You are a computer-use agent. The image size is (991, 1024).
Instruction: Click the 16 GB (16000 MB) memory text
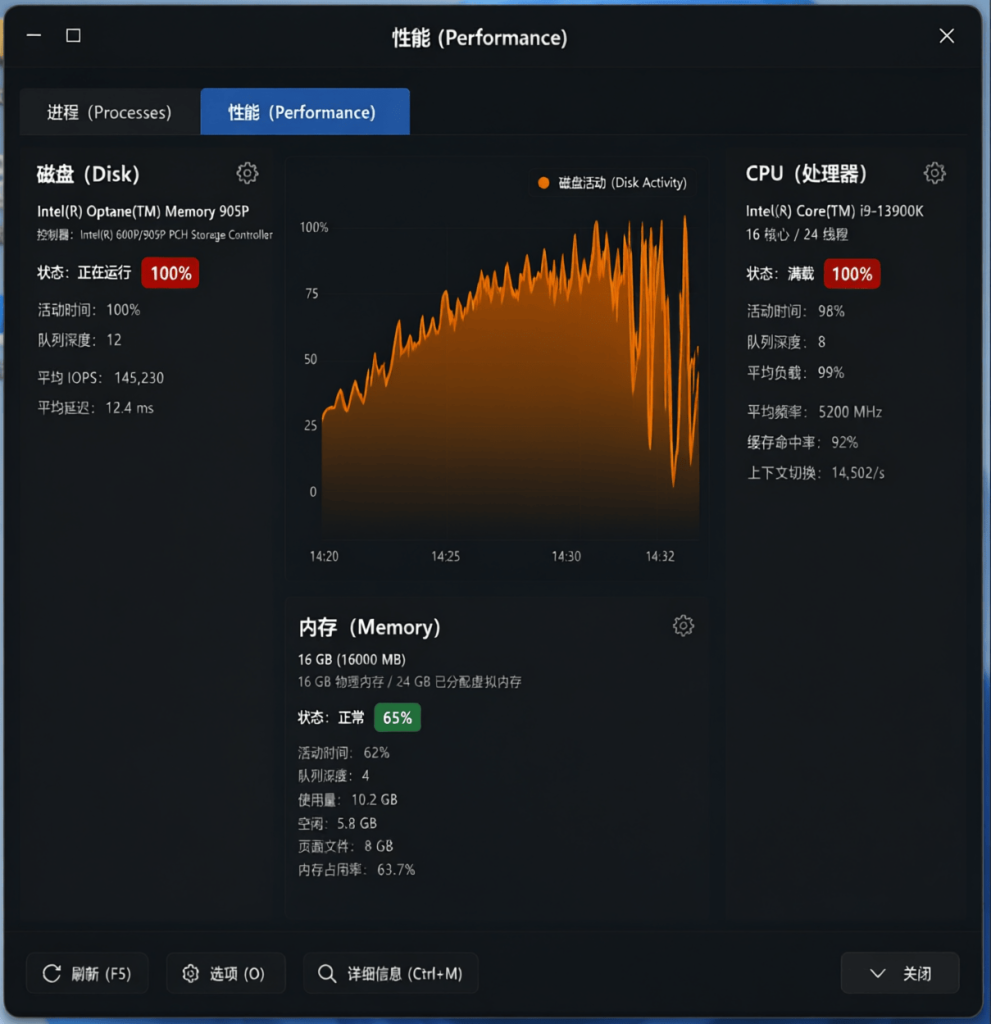pos(351,660)
